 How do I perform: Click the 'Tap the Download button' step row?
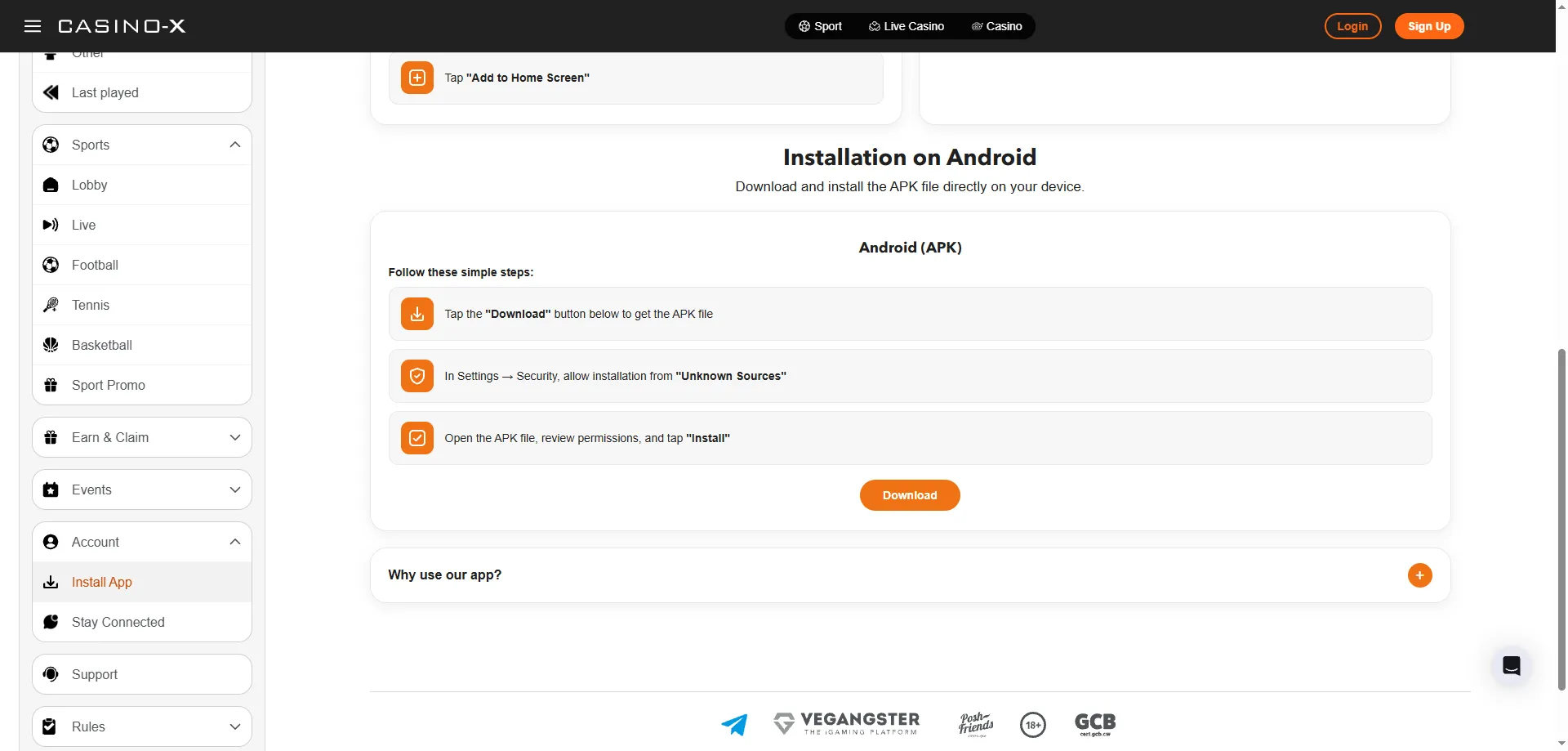pos(910,314)
